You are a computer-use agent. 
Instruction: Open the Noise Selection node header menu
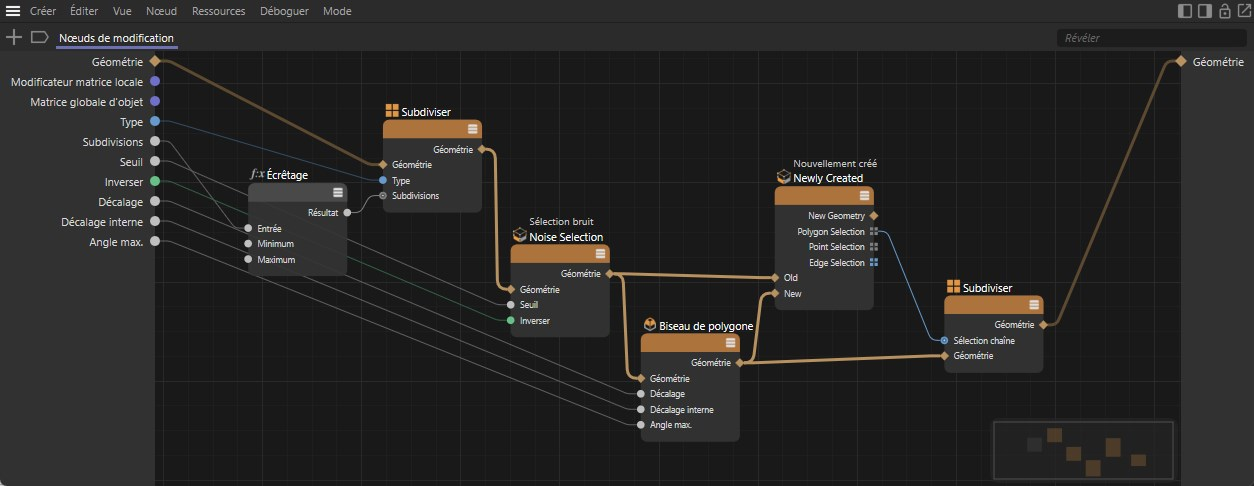600,254
